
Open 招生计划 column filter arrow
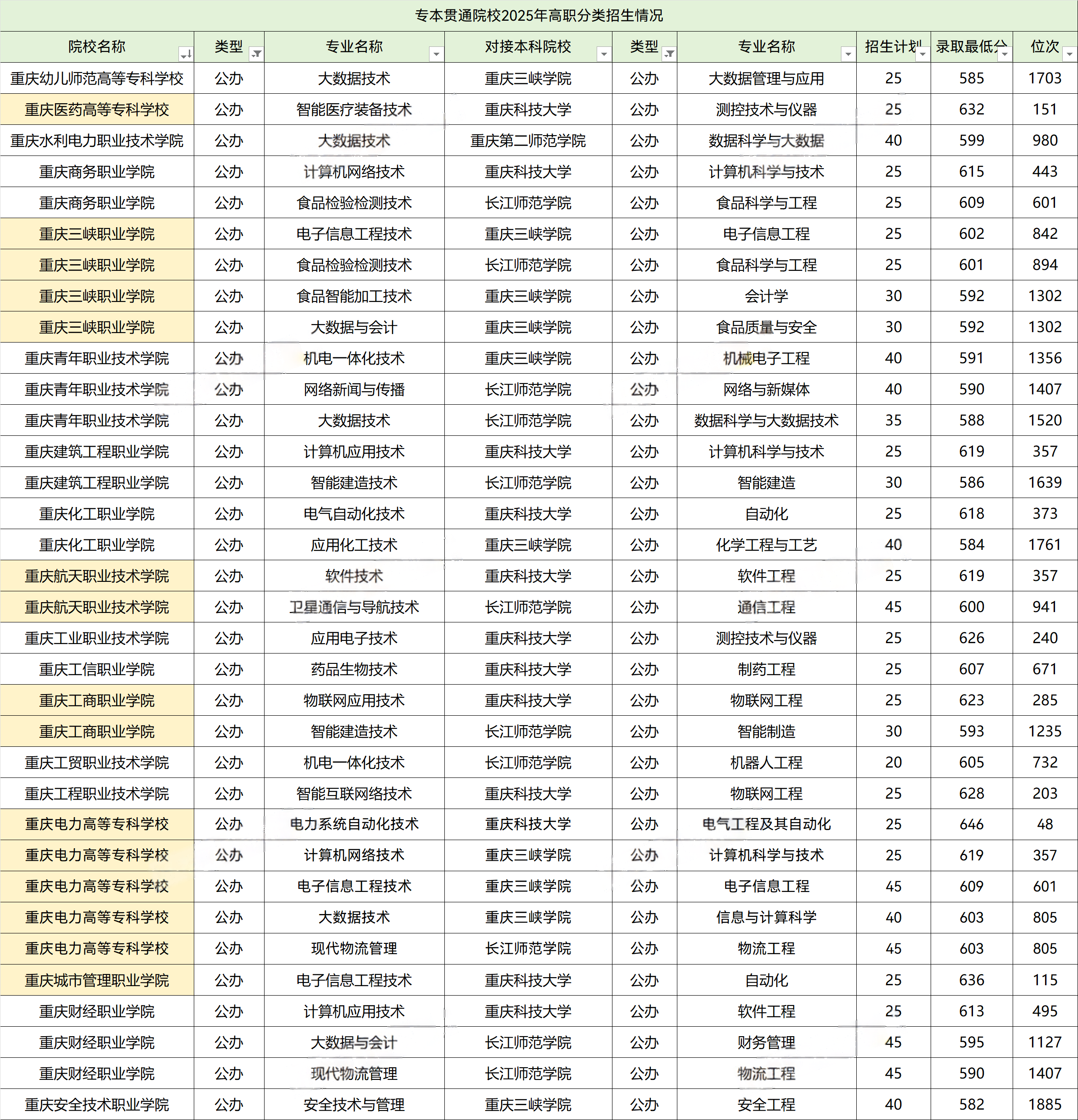point(922,54)
